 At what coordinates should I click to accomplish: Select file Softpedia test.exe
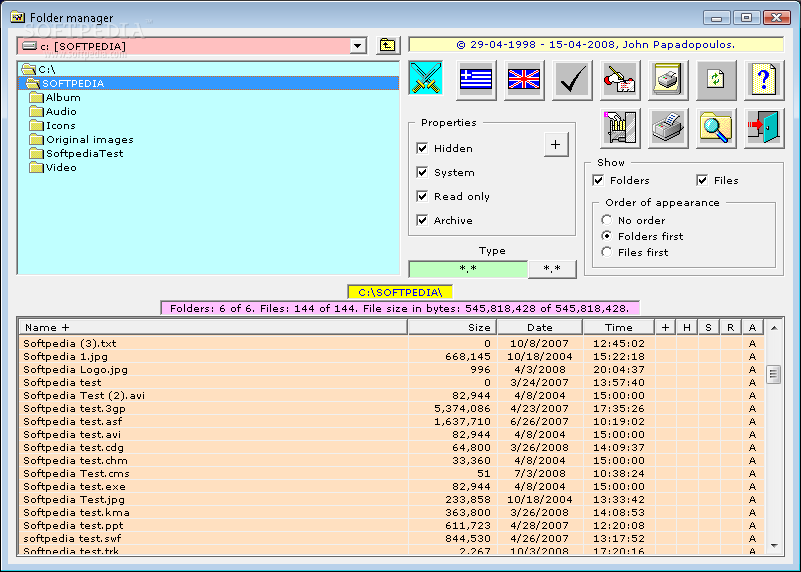coord(391,486)
